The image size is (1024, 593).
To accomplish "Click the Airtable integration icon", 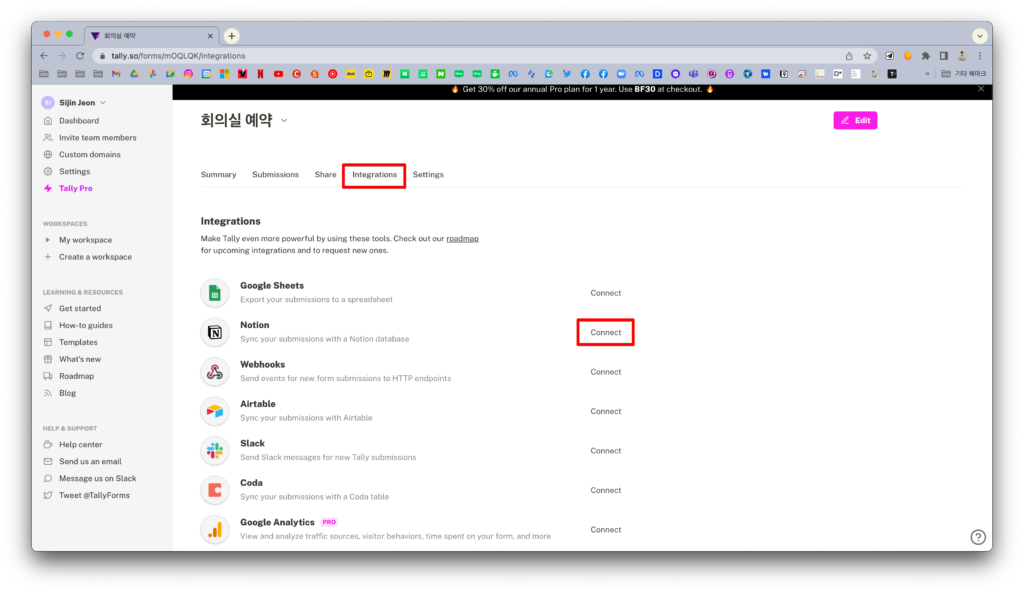I will (x=215, y=411).
